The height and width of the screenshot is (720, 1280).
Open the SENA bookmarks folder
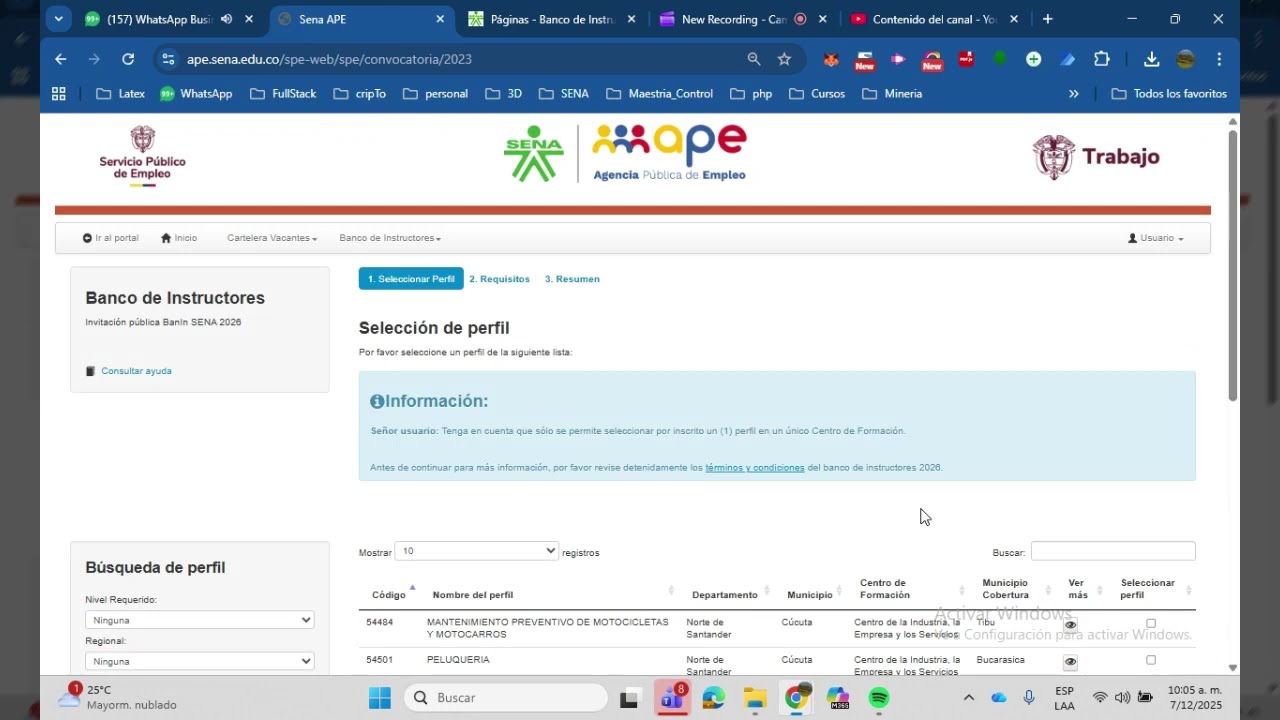(x=564, y=93)
